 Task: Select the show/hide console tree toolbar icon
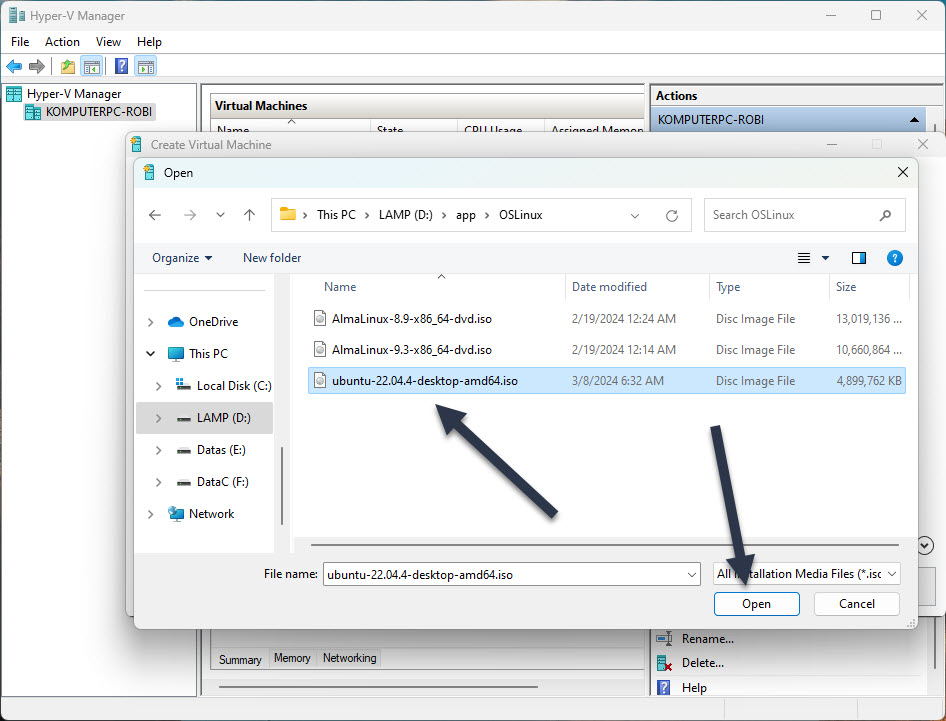pos(93,66)
